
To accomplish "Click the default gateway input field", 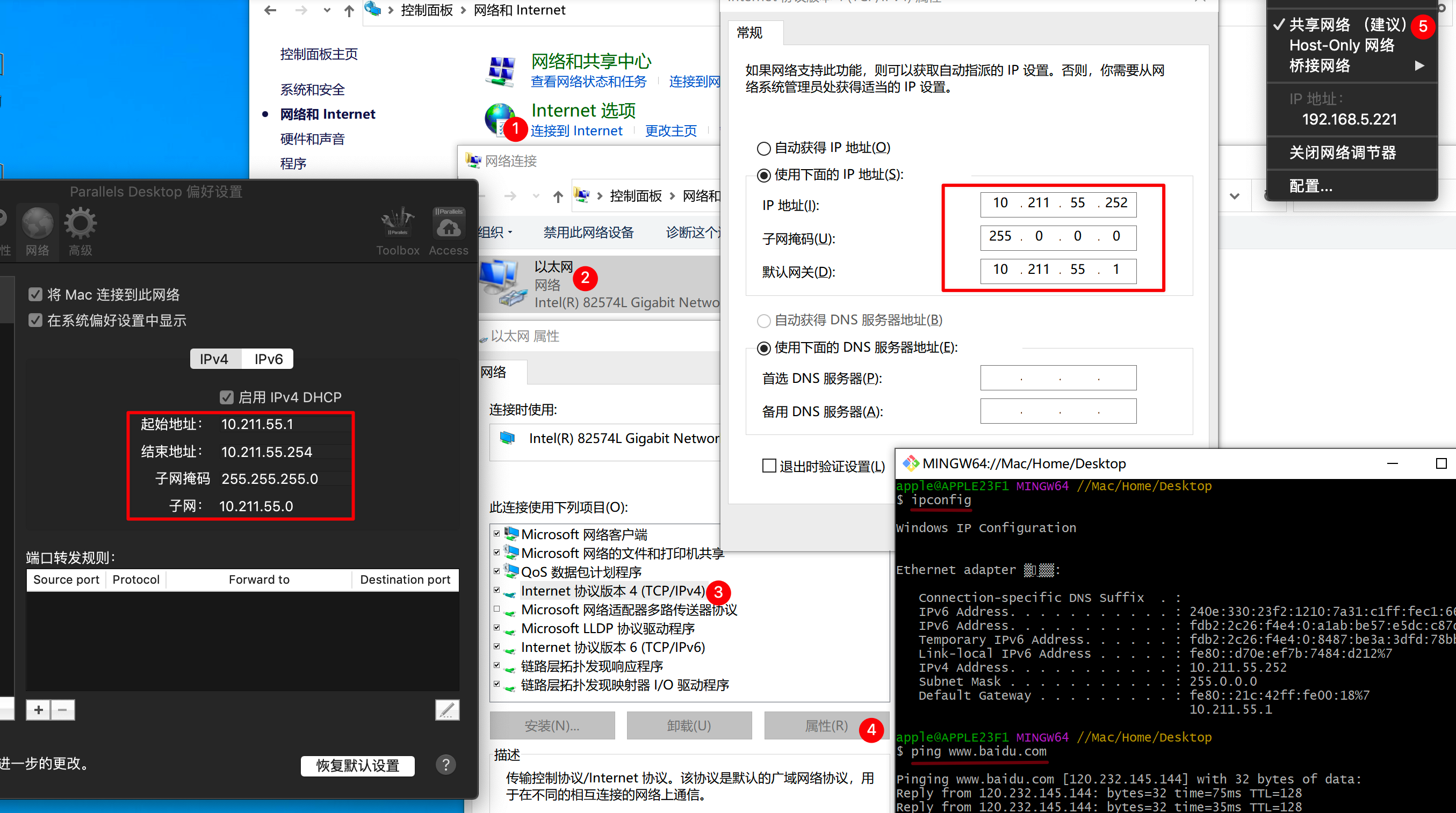I will pos(1058,270).
